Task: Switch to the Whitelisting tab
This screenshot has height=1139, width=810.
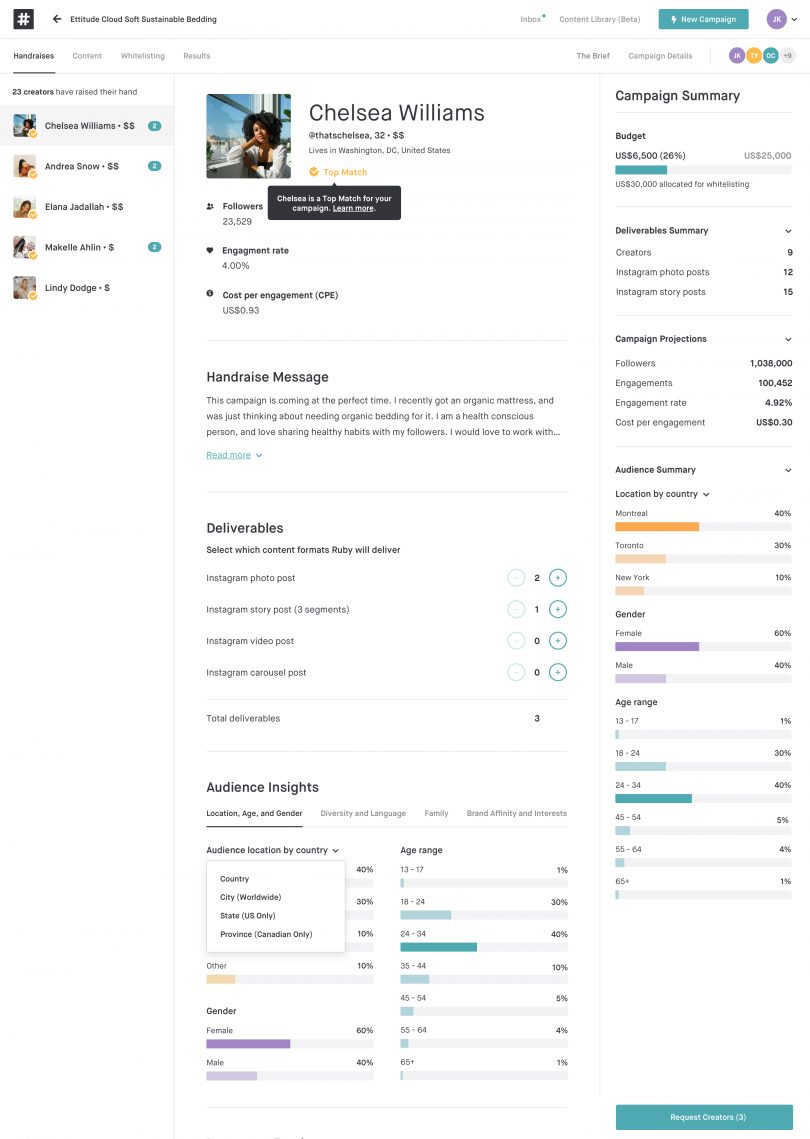Action: [142, 56]
